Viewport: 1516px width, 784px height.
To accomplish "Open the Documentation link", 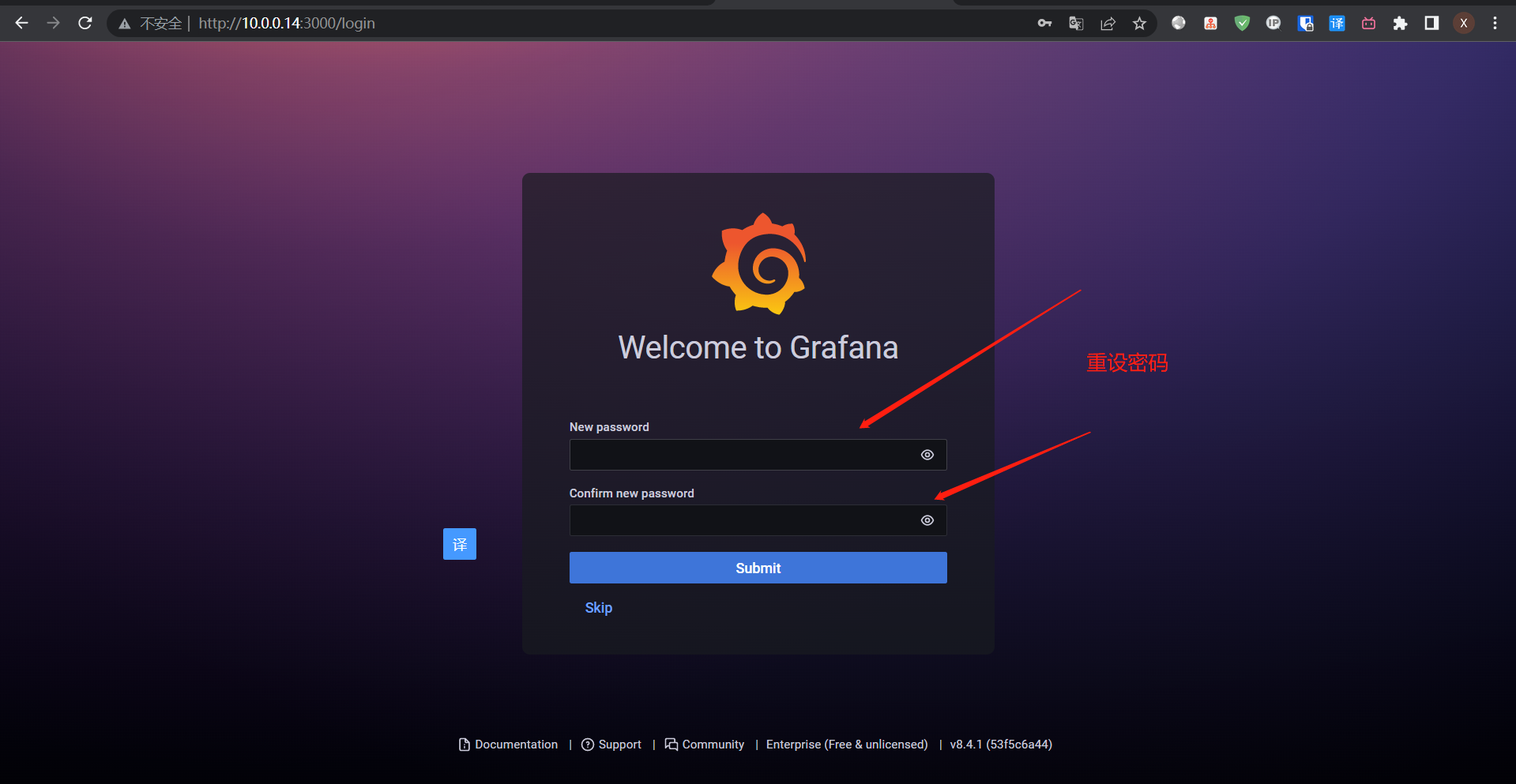I will [x=509, y=745].
